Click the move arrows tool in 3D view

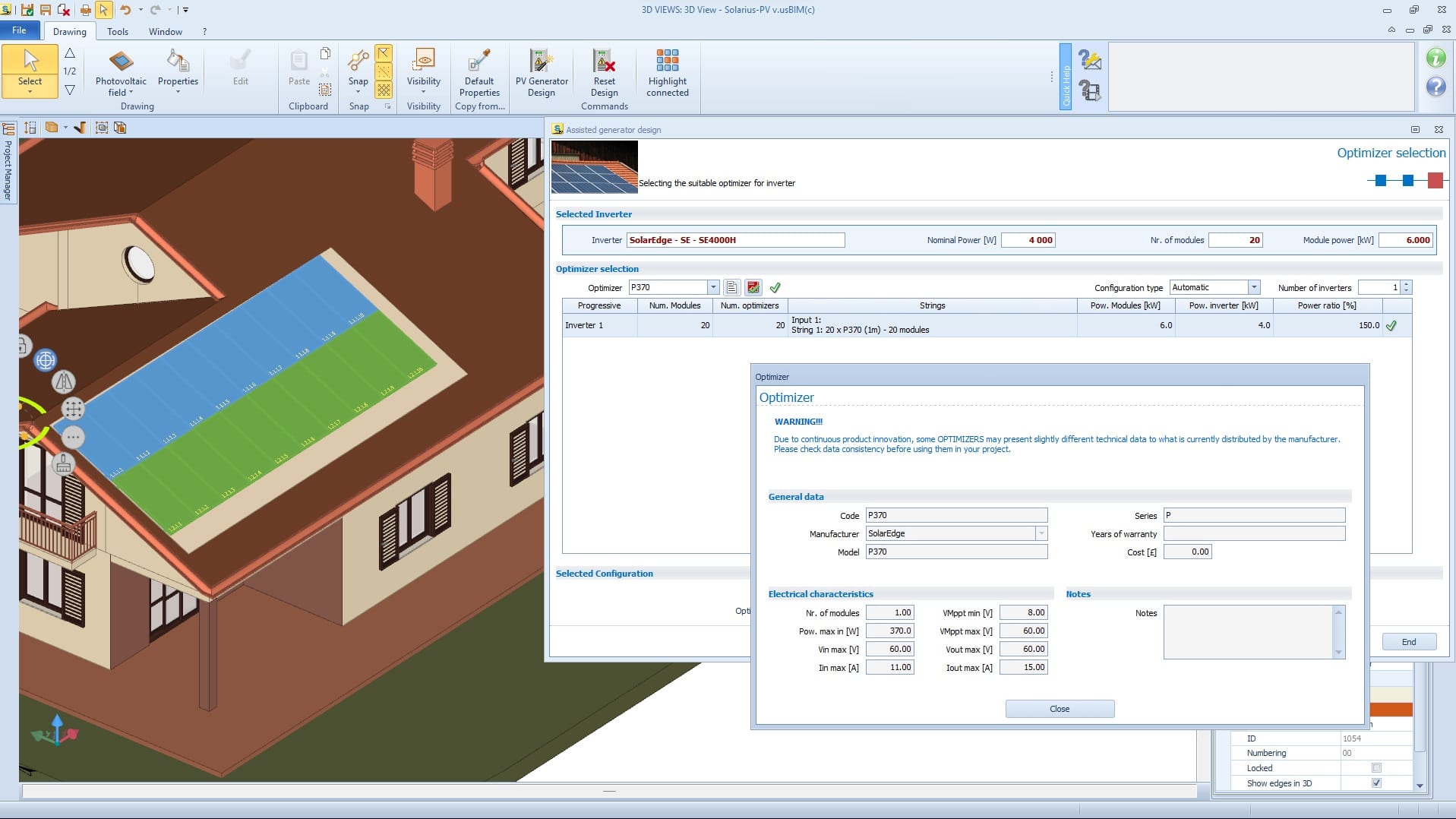point(73,409)
